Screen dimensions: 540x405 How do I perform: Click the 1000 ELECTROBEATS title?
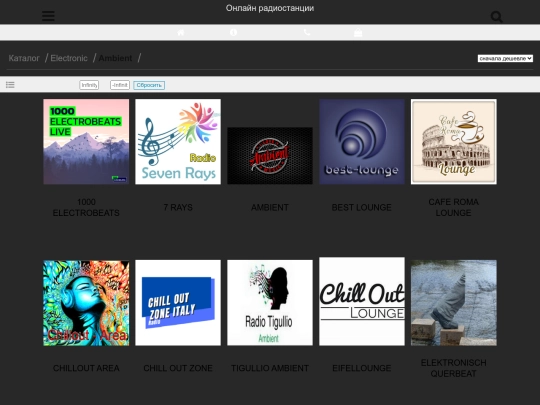(x=86, y=207)
